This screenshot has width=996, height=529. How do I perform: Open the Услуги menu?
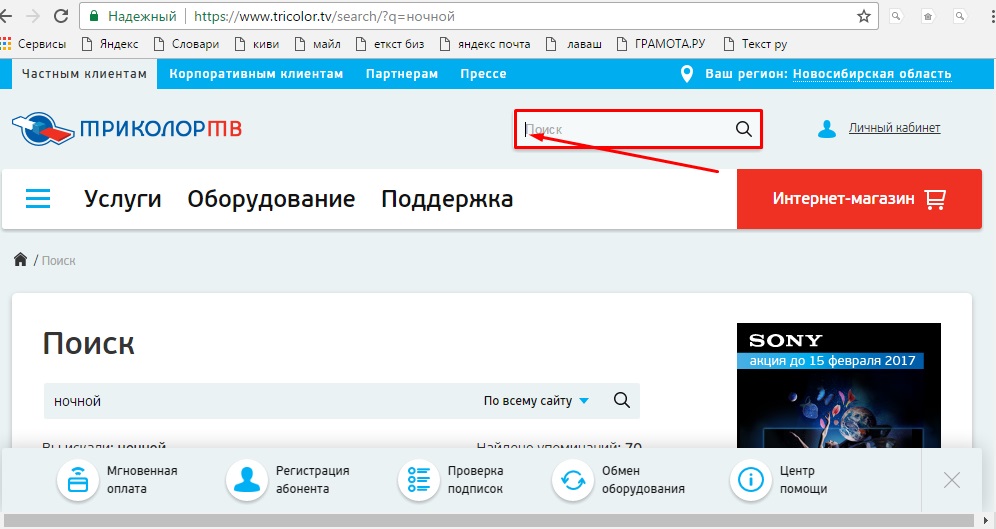123,199
